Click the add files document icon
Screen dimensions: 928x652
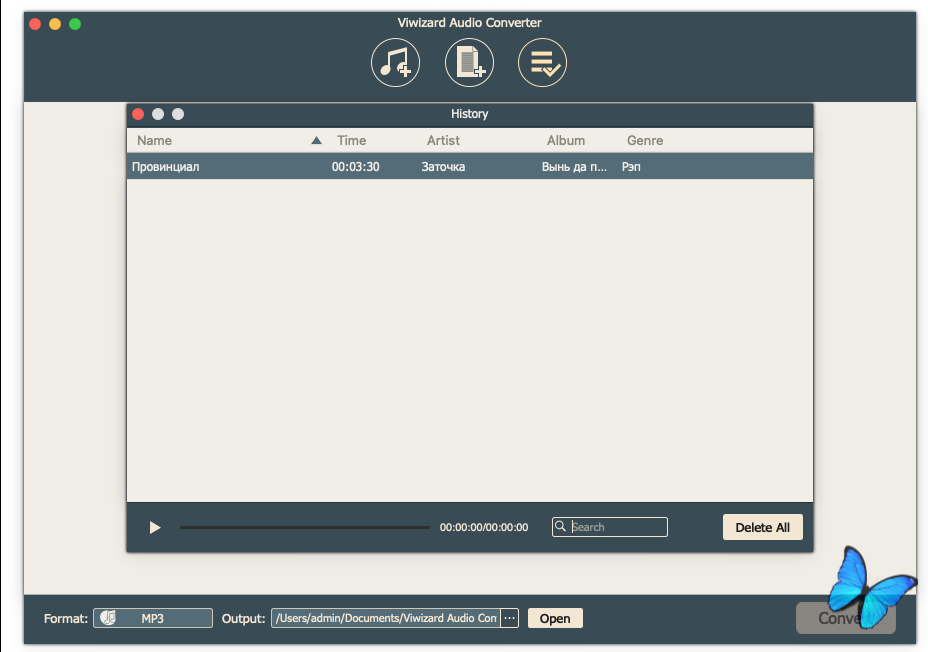tap(469, 63)
